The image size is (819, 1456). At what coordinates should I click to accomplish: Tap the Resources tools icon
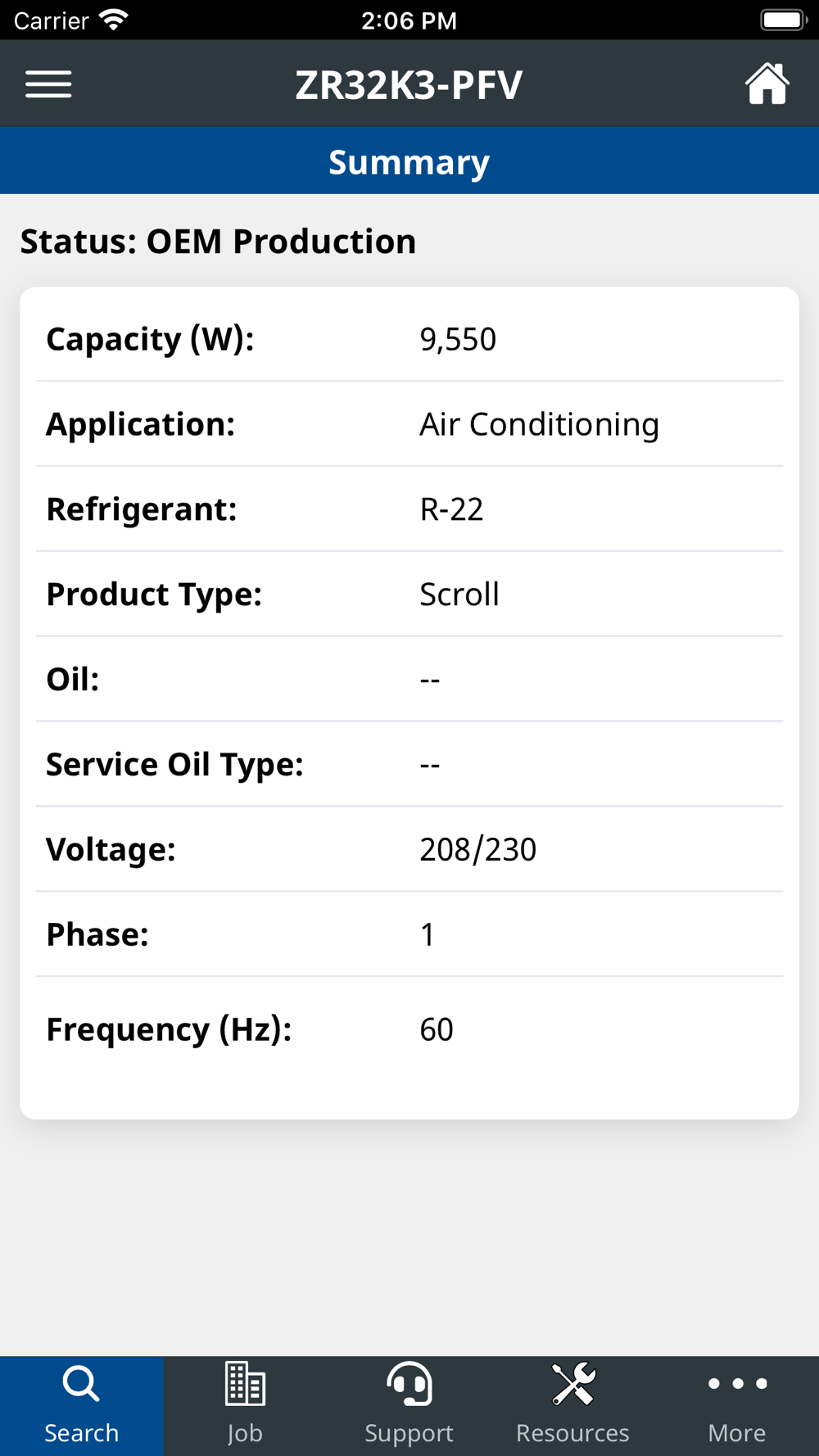573,1386
